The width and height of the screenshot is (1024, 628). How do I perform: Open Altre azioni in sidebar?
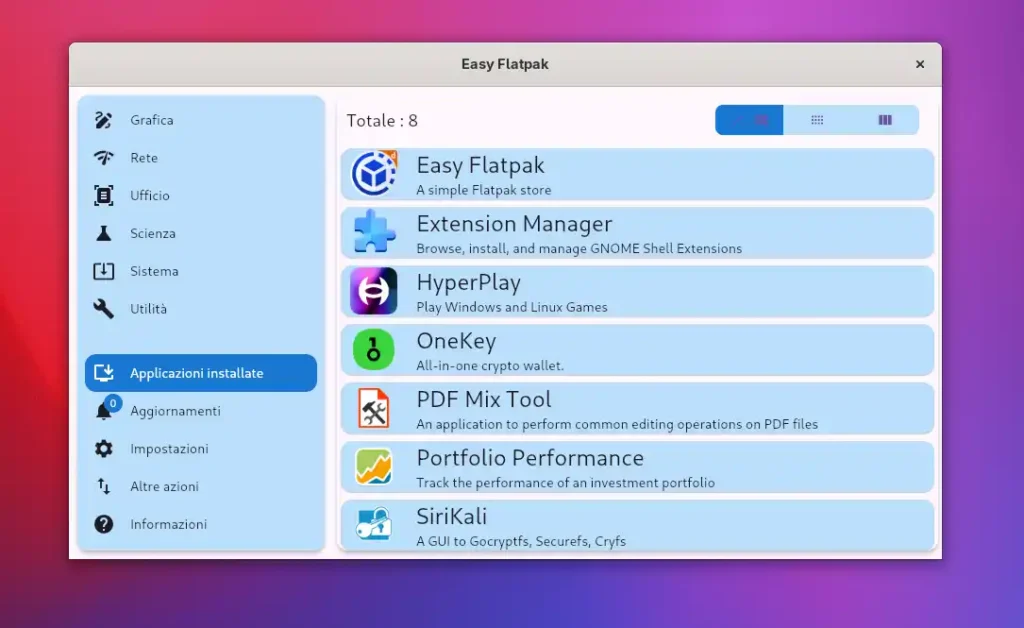[x=164, y=487]
